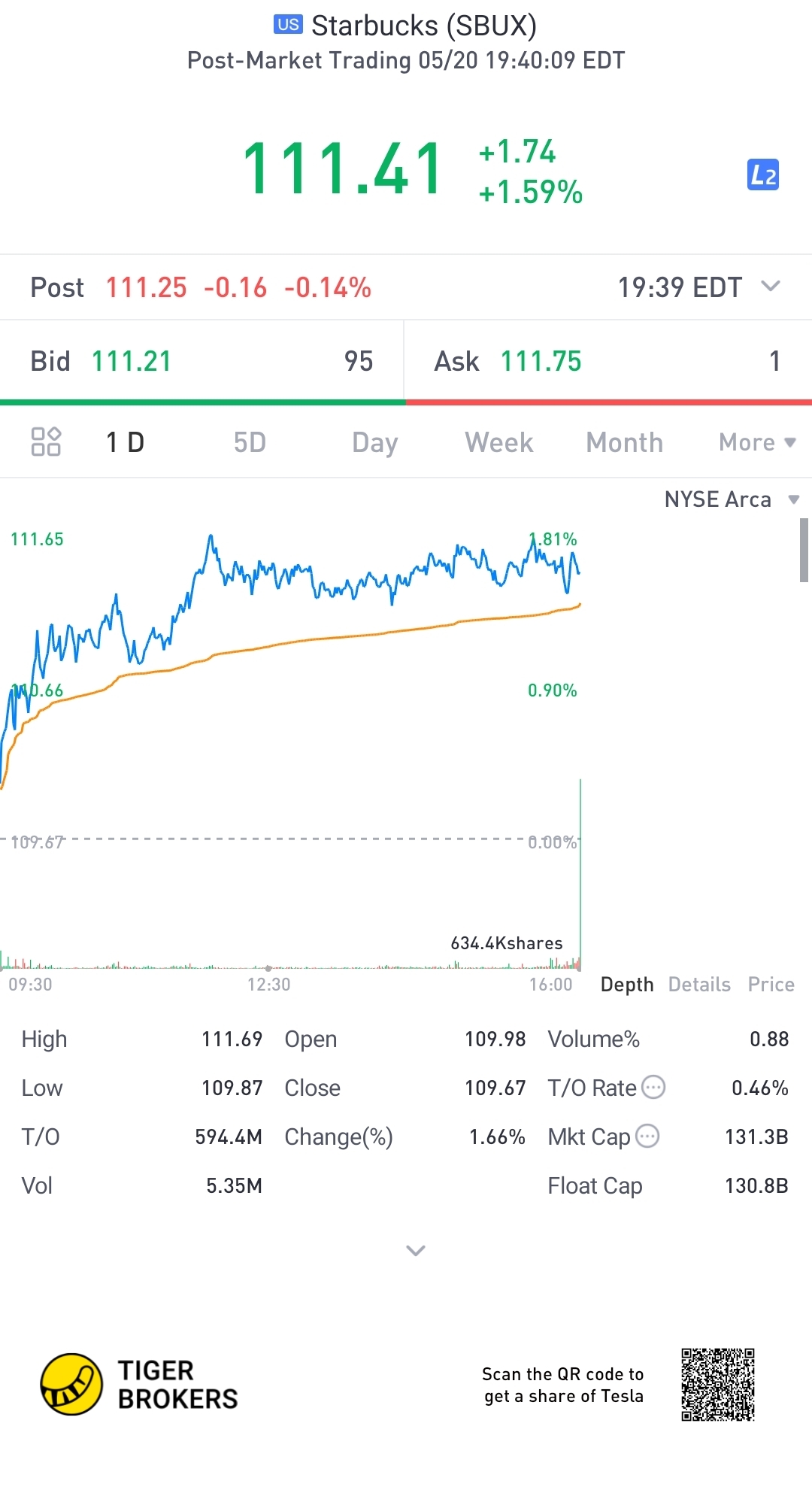This screenshot has width=812, height=1487.
Task: Grab the depth panel scrollbar handle
Action: point(804,550)
